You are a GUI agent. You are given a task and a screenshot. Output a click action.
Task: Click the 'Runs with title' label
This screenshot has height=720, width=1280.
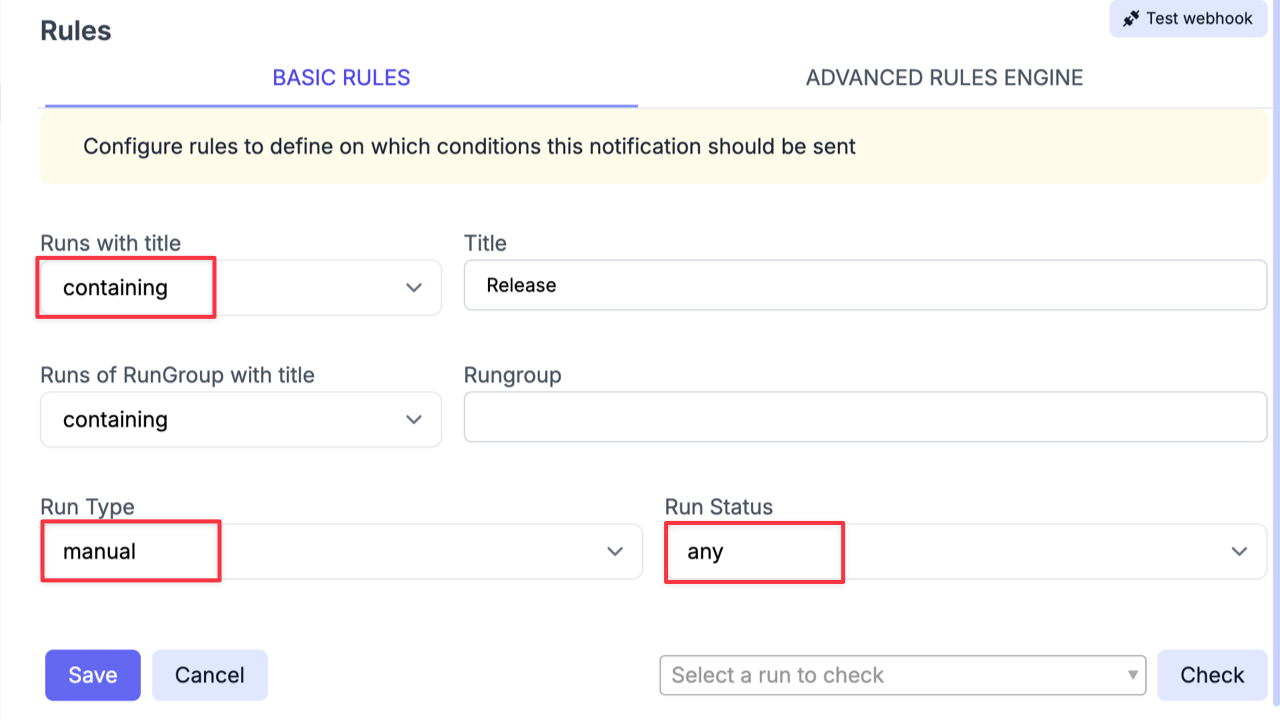click(110, 243)
